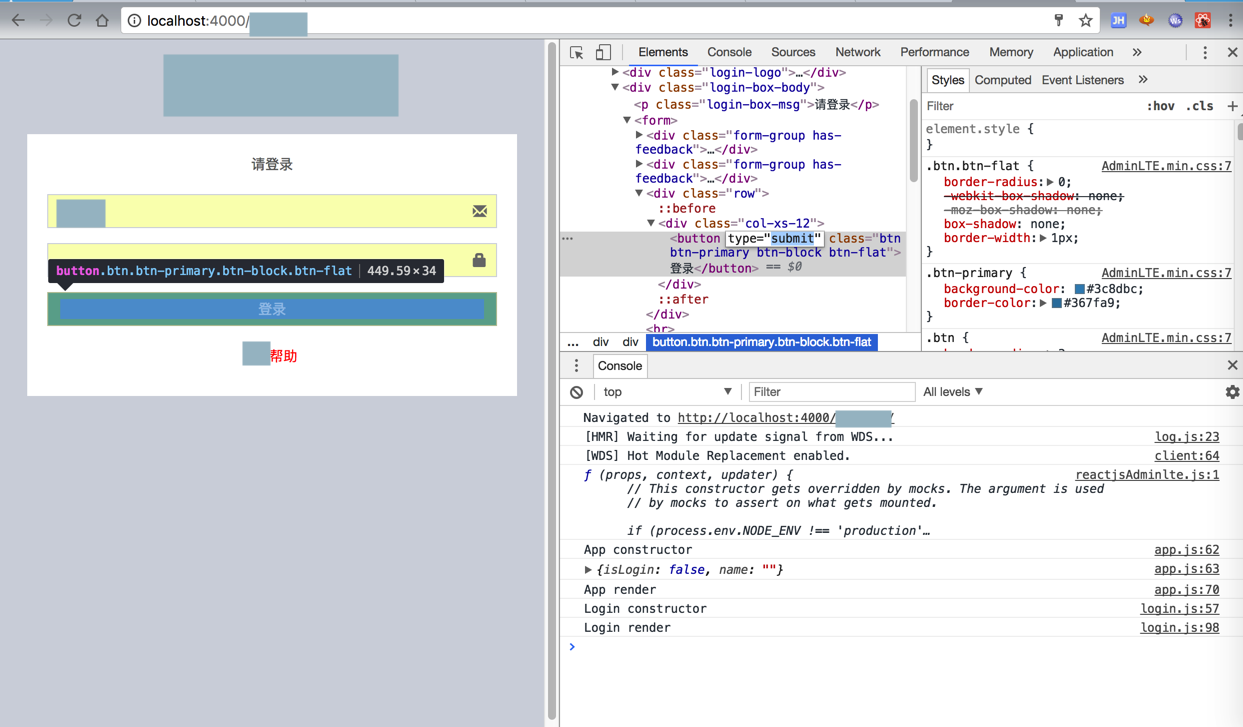The image size is (1243, 727).
Task: Open the JH browser extension
Action: (x=1118, y=20)
